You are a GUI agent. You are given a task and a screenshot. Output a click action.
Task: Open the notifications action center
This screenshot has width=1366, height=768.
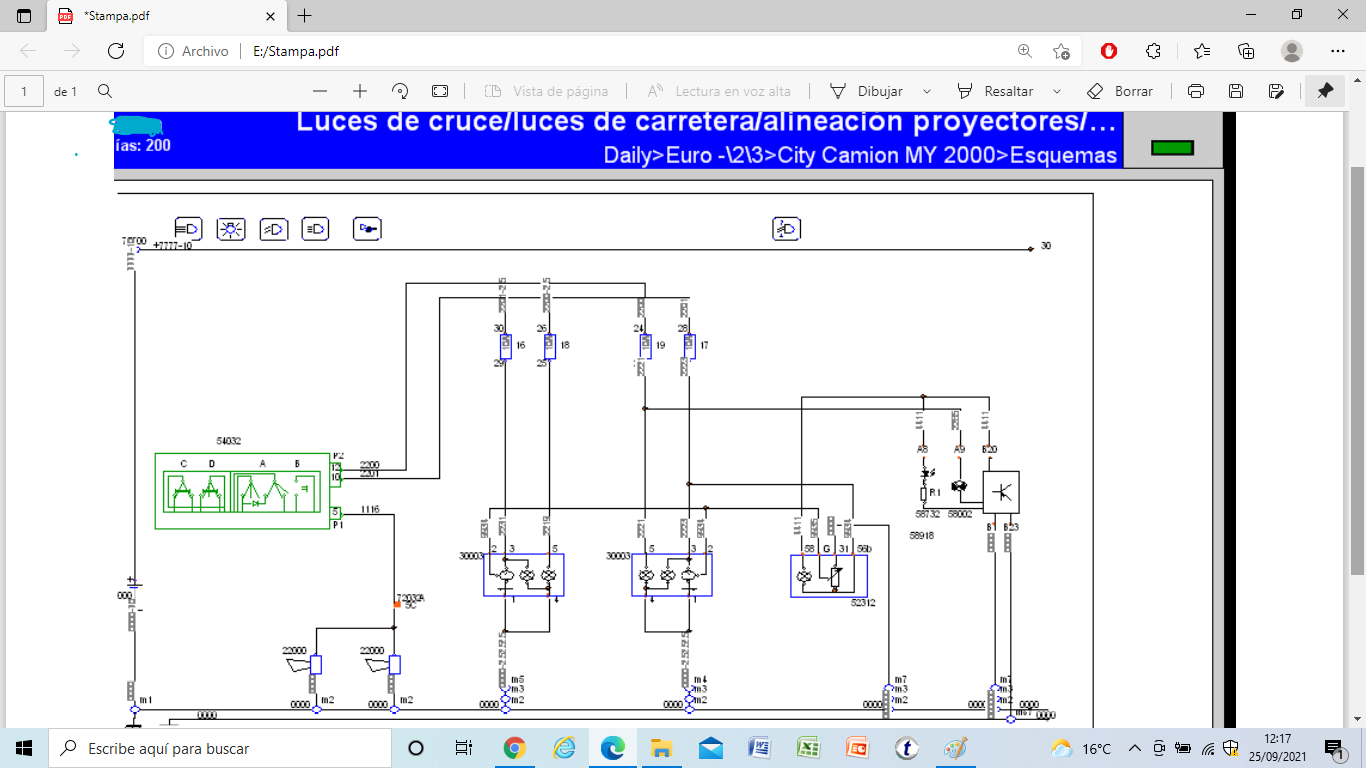1333,748
